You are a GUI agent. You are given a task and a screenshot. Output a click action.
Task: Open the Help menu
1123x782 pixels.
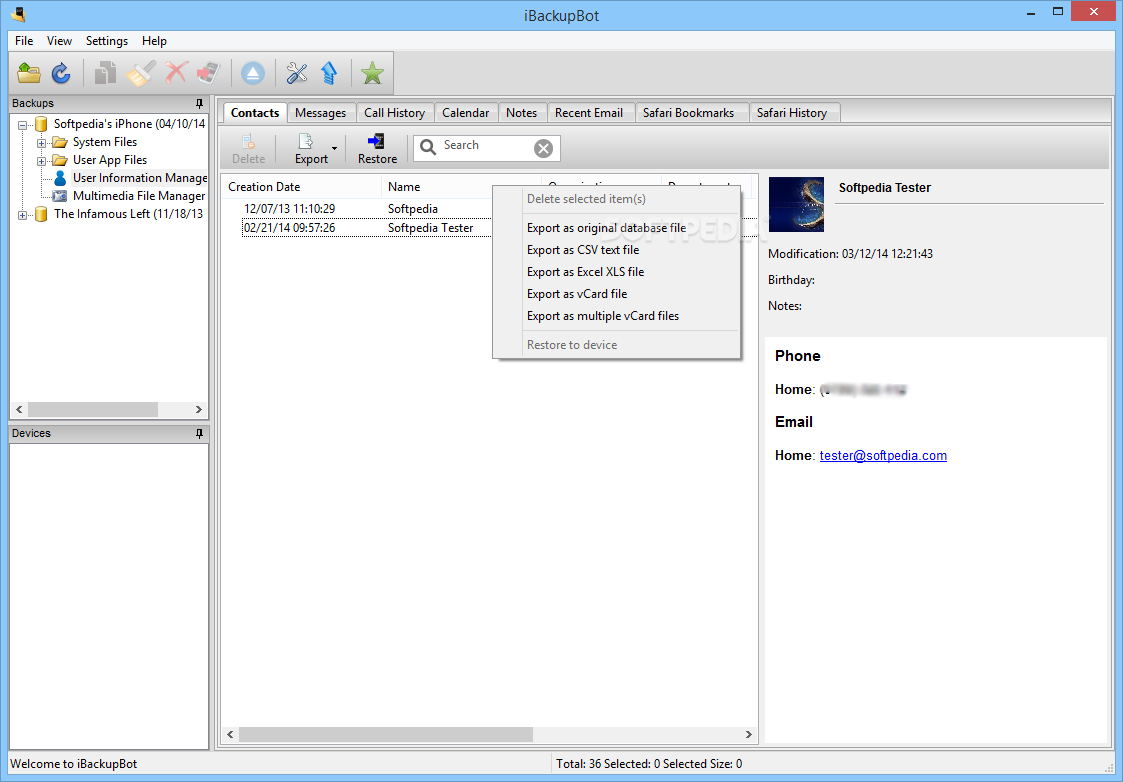coord(154,41)
